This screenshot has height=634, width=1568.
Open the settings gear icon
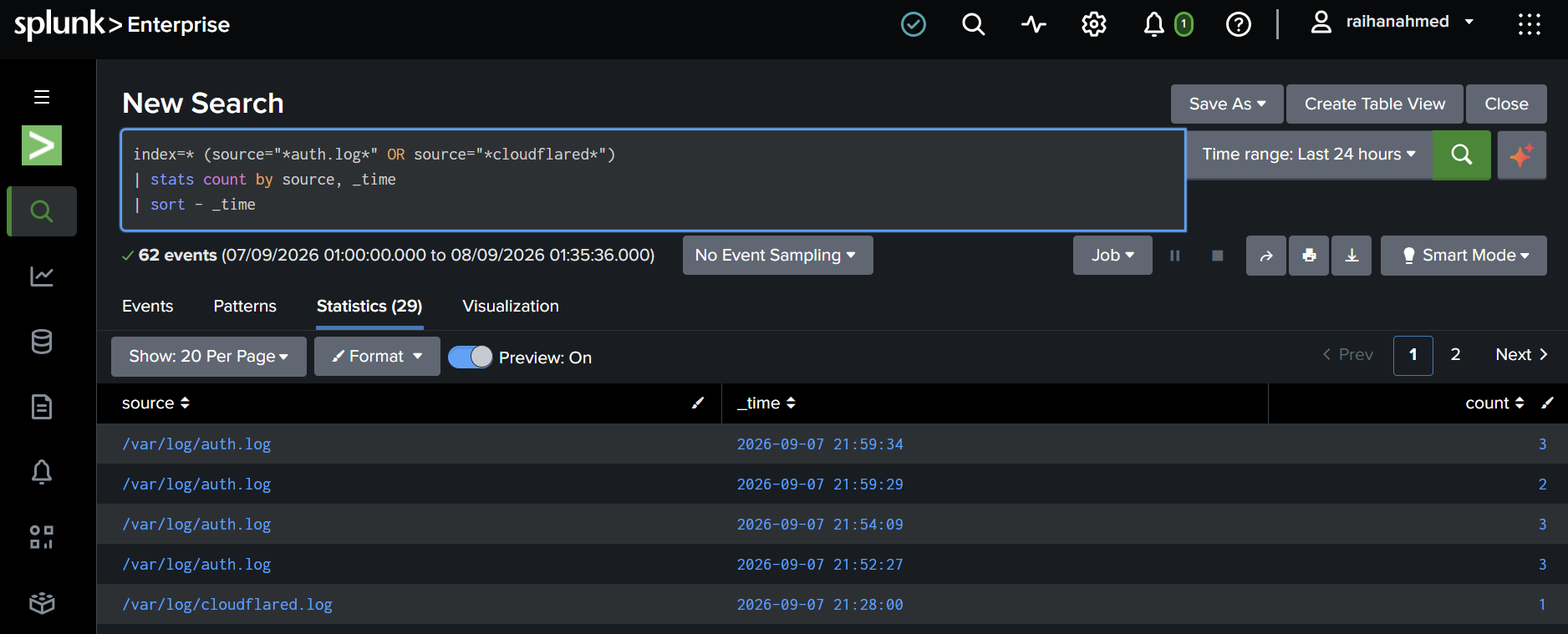(1094, 24)
